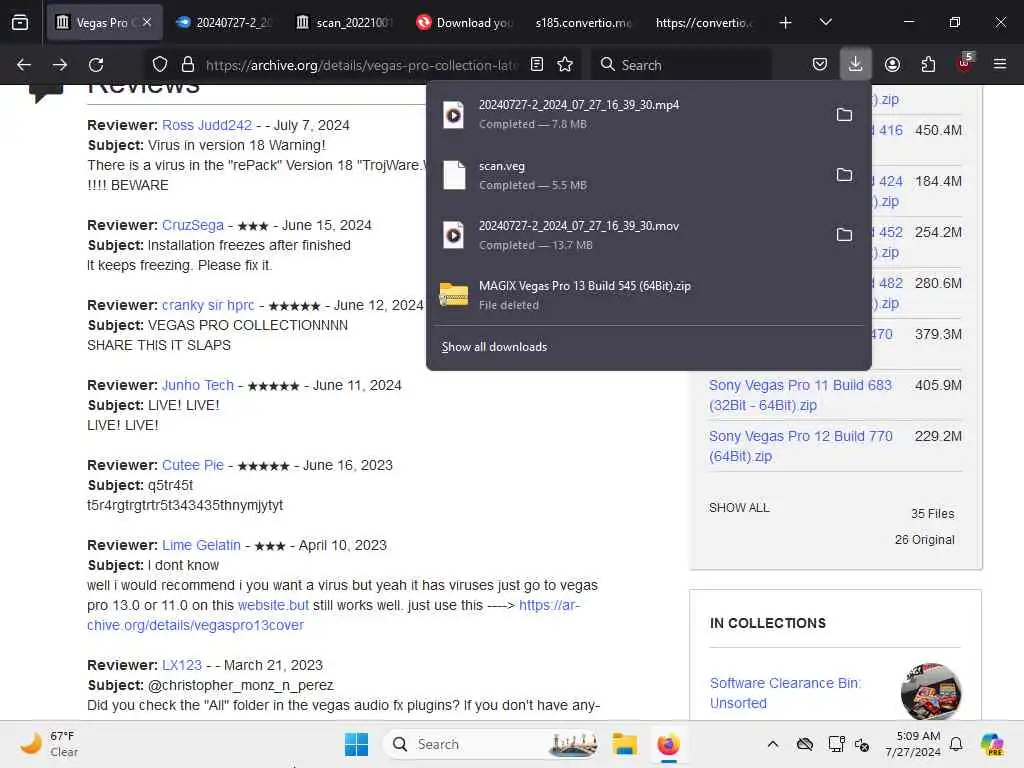1024x768 pixels.
Task: Switch to the https://convertio tab
Action: click(704, 22)
